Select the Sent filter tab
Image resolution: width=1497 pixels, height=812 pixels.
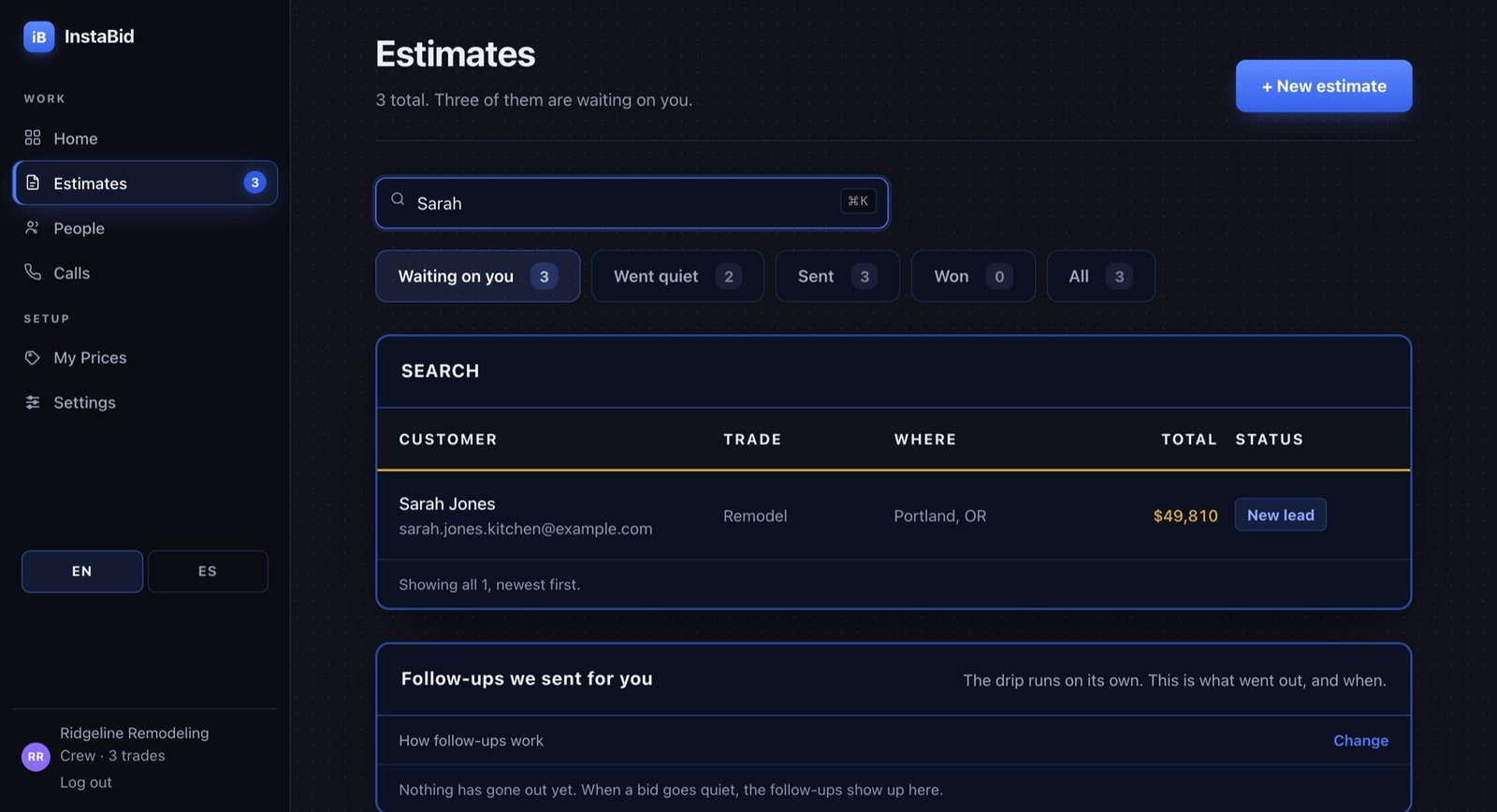[x=837, y=276]
